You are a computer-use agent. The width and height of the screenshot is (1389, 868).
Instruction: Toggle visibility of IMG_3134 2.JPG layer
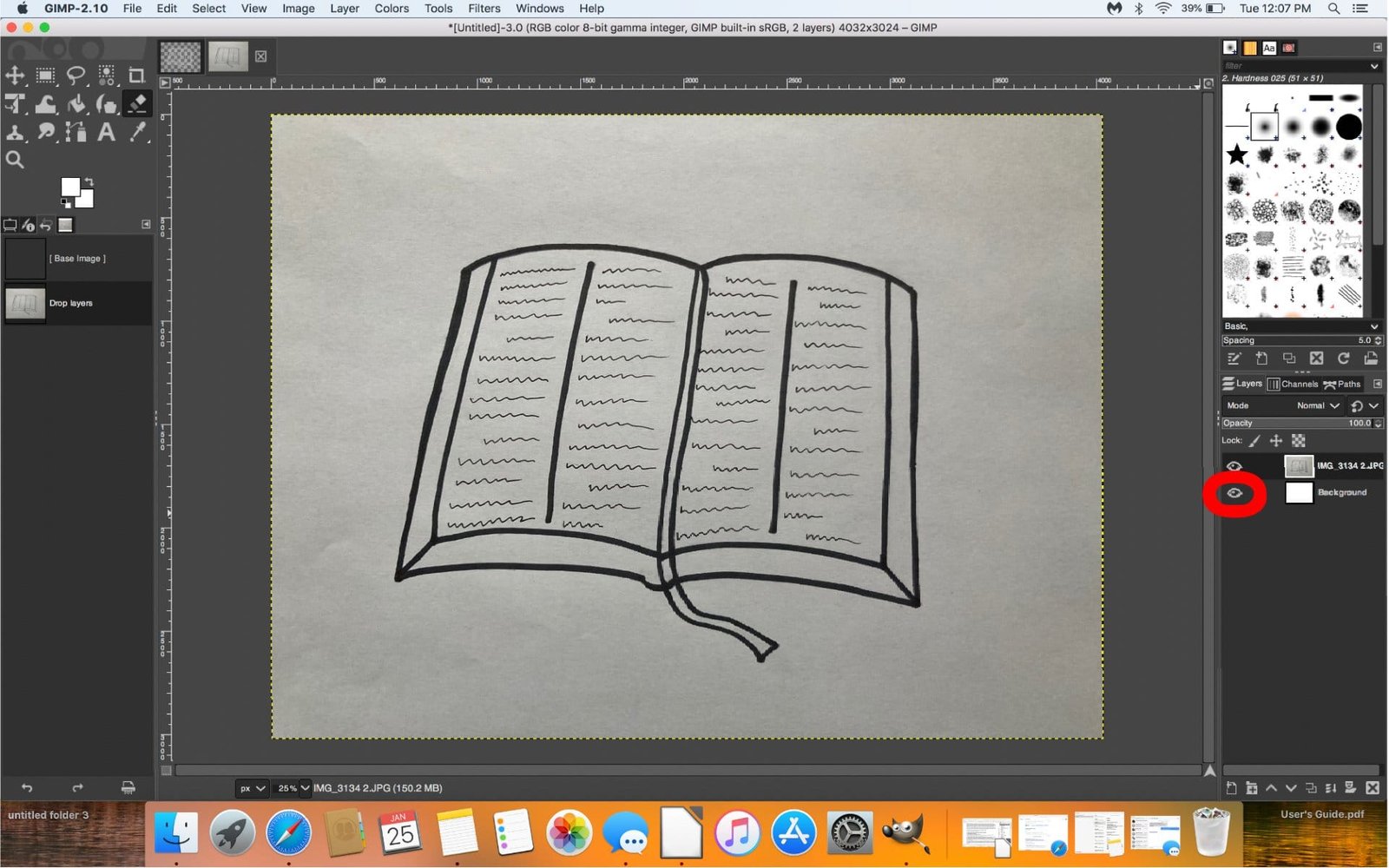point(1234,466)
